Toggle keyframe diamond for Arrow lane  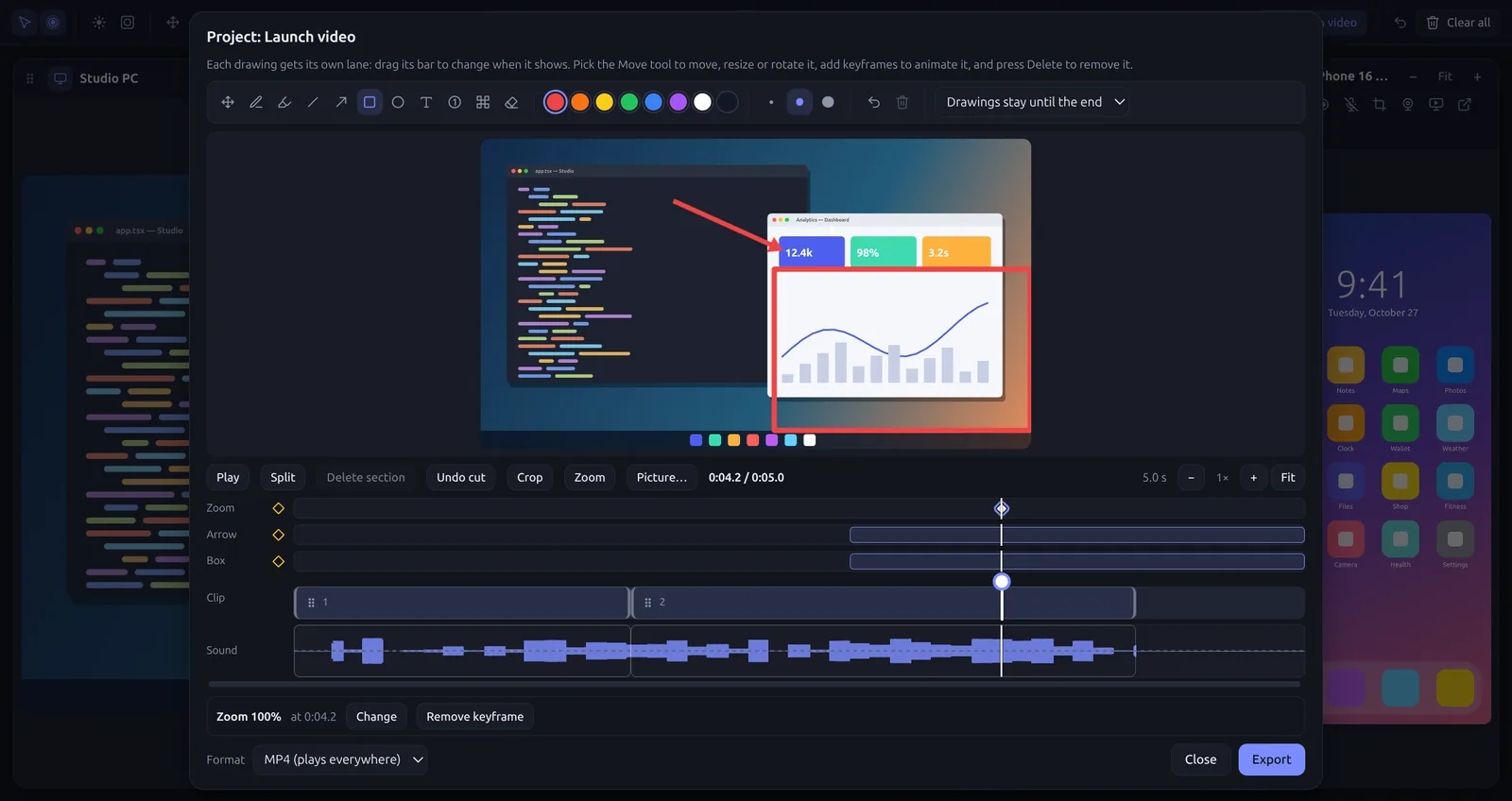coord(279,535)
